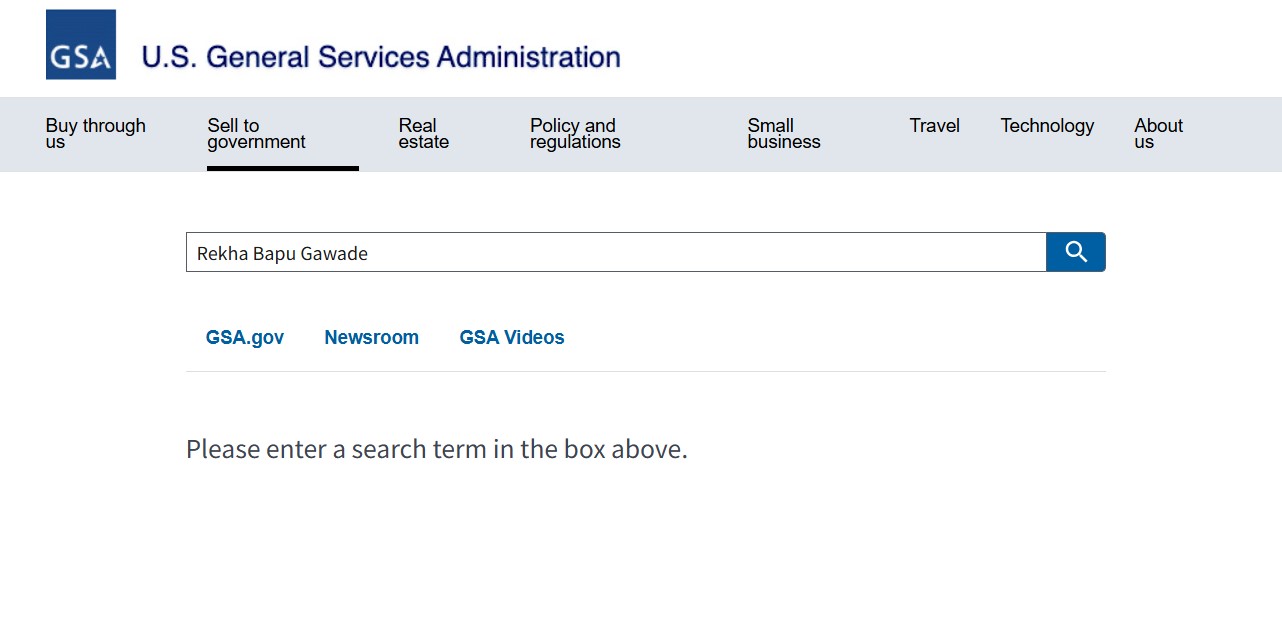Click the 'Please enter a search term' message

point(436,450)
